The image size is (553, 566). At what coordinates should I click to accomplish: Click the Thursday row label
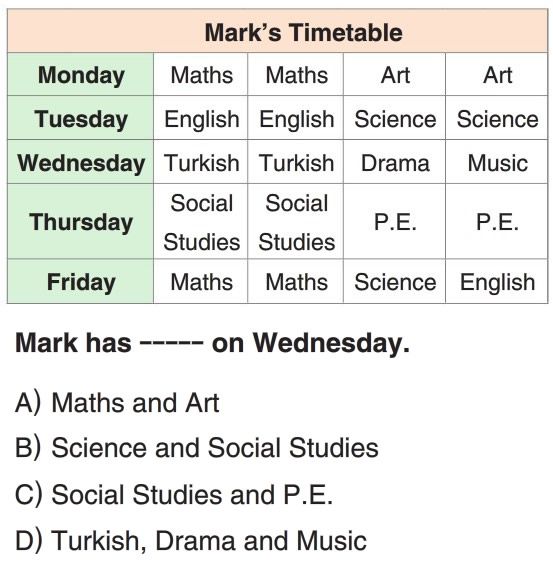click(80, 221)
